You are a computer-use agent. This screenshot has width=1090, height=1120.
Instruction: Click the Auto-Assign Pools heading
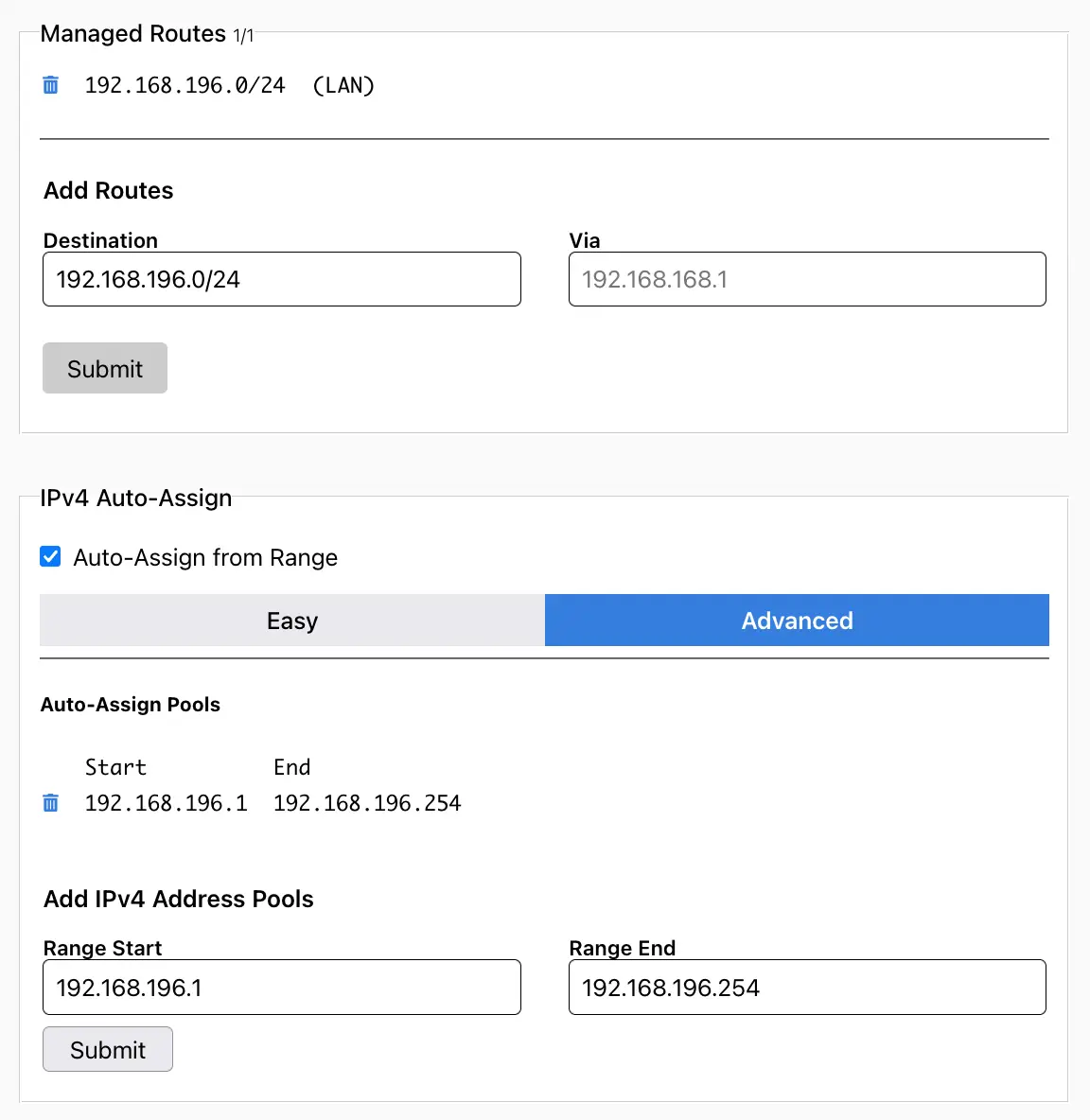coord(131,705)
